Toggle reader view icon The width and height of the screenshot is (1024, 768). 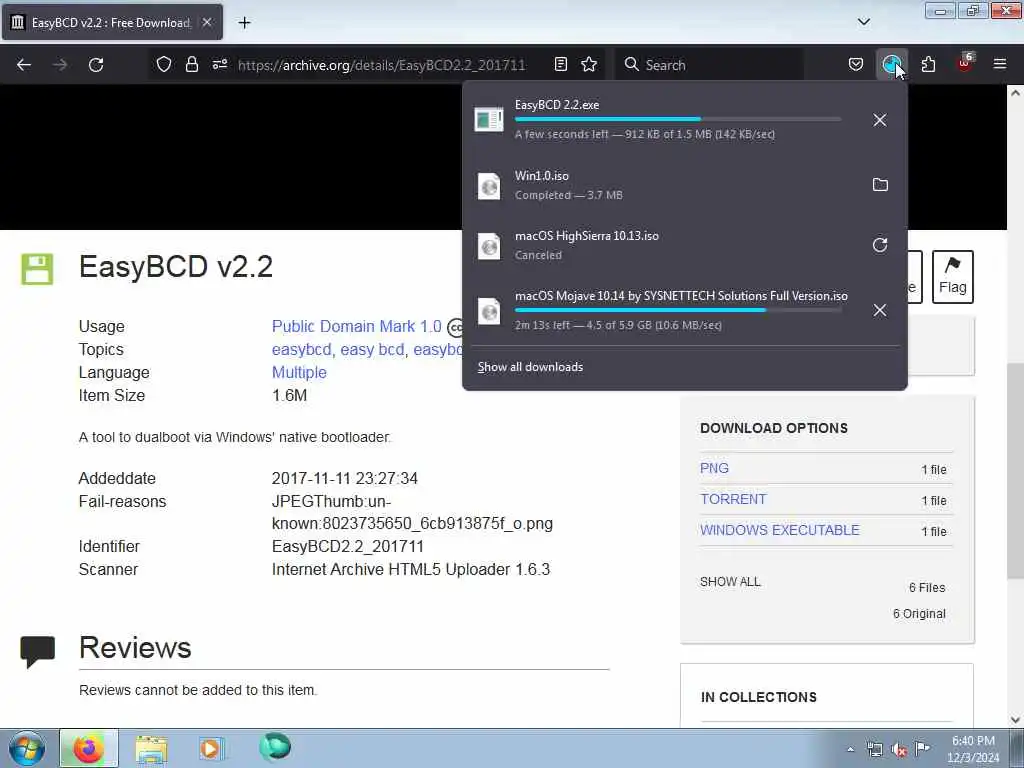click(560, 64)
